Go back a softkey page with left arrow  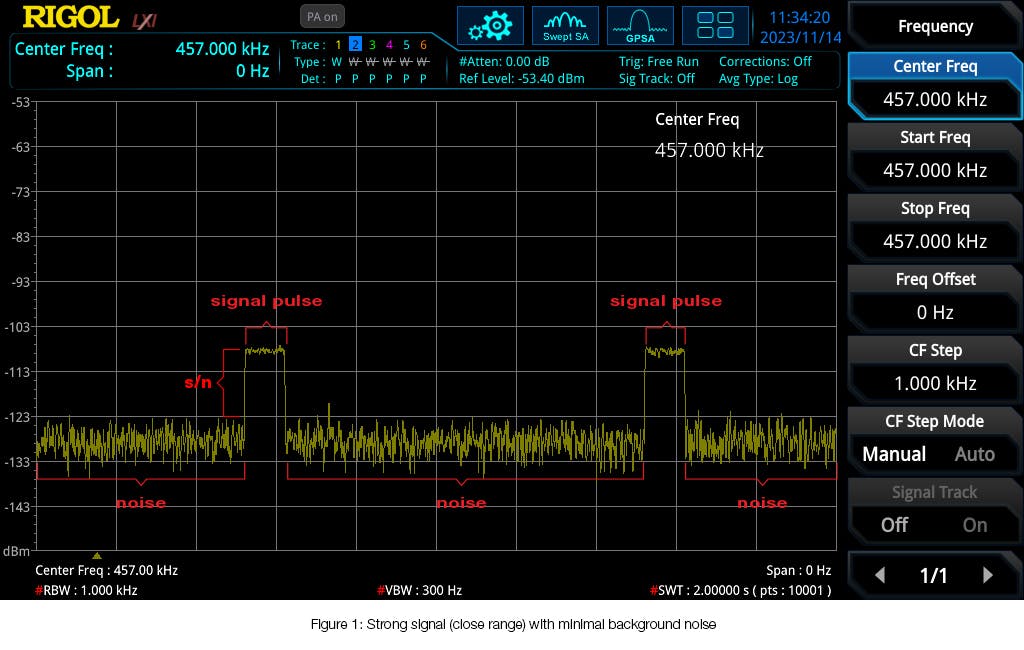(x=879, y=575)
